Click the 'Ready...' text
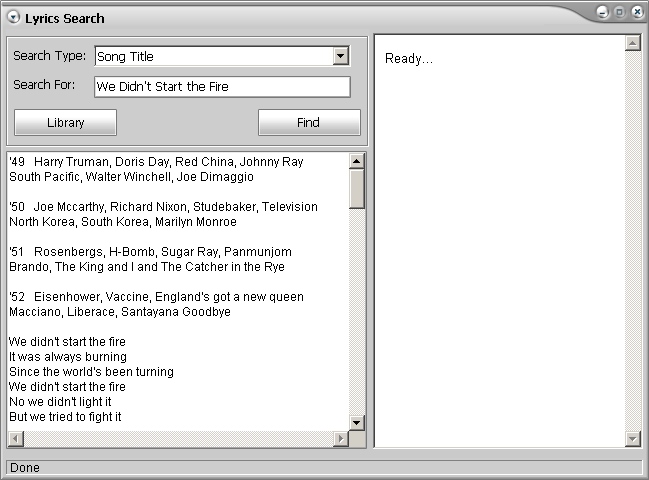 (x=409, y=59)
